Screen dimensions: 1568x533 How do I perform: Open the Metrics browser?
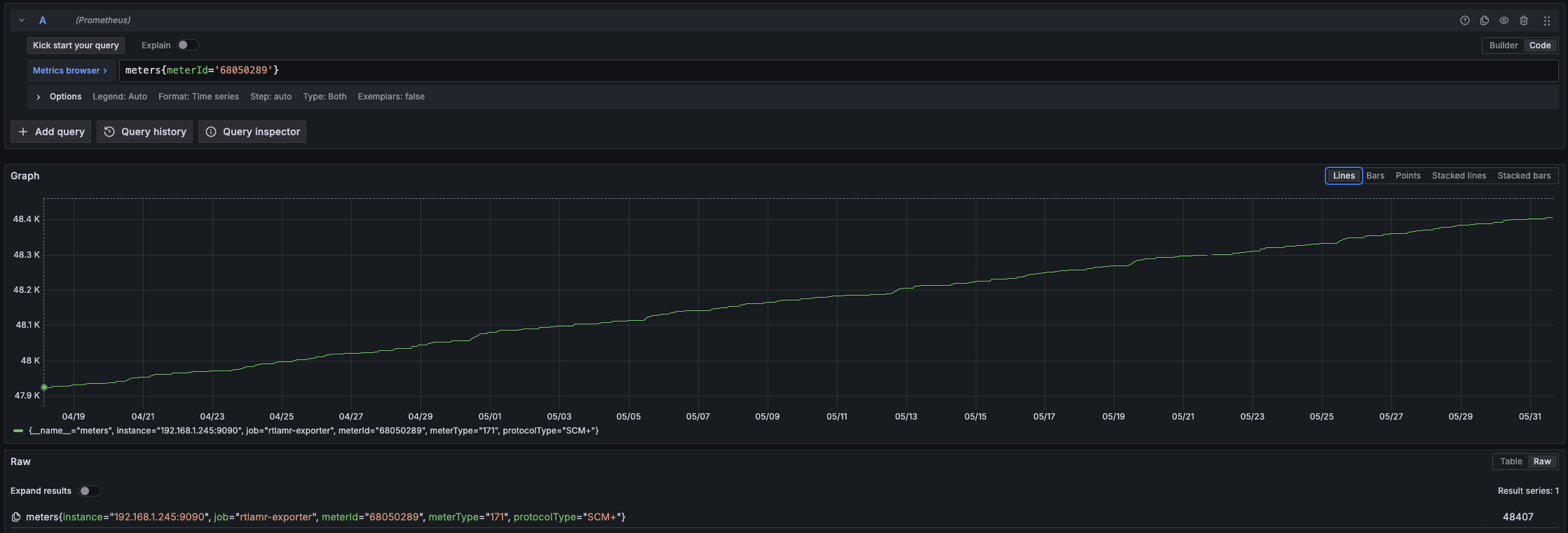coord(70,71)
